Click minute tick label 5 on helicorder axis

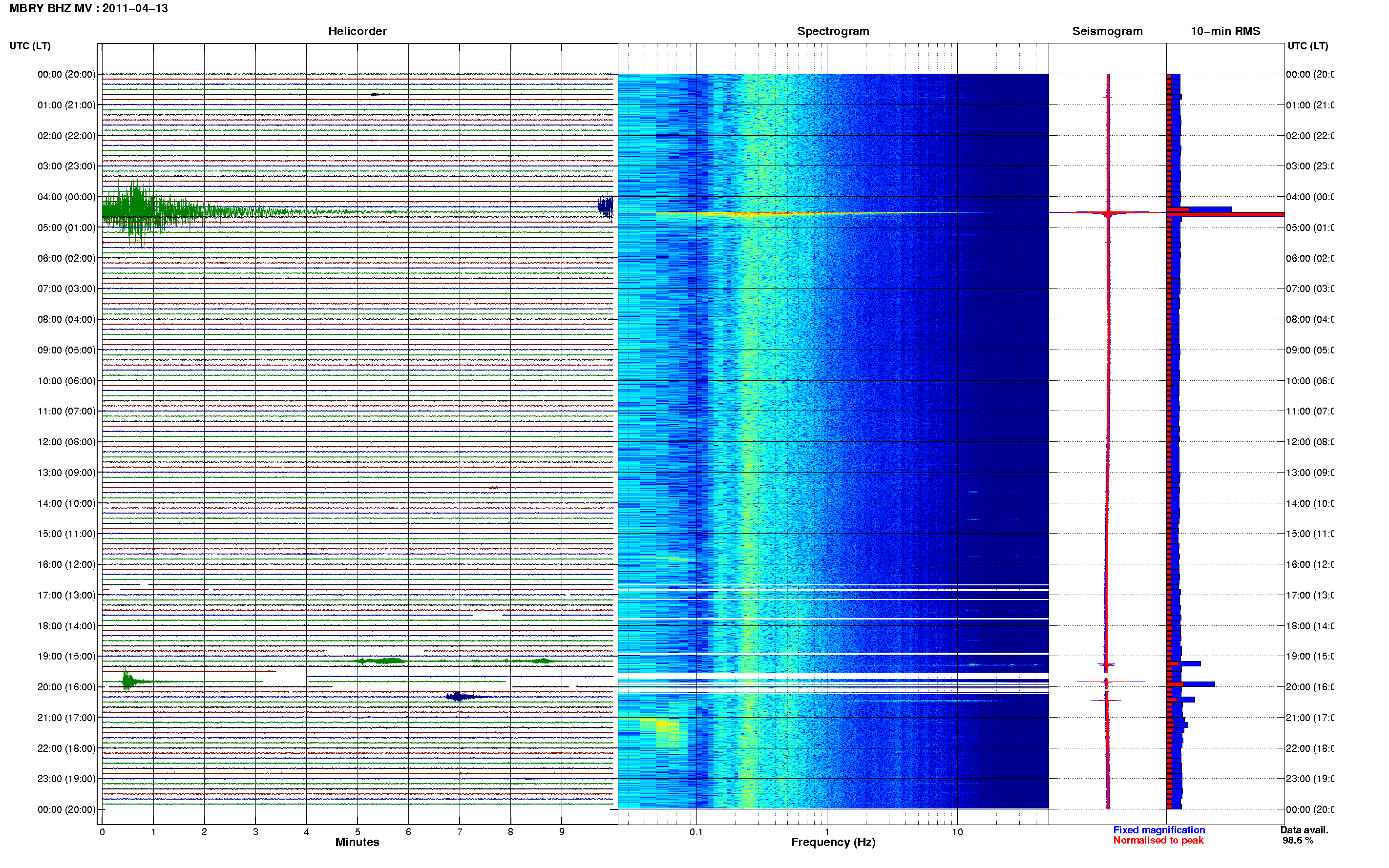click(357, 832)
